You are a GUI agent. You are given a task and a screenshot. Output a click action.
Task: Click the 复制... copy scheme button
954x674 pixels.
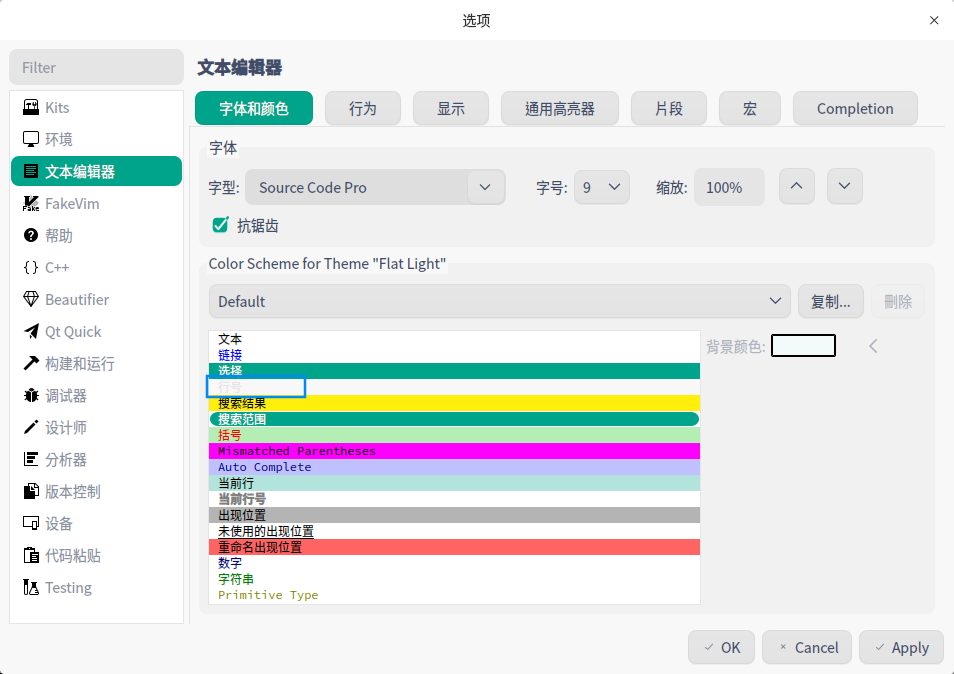point(830,301)
